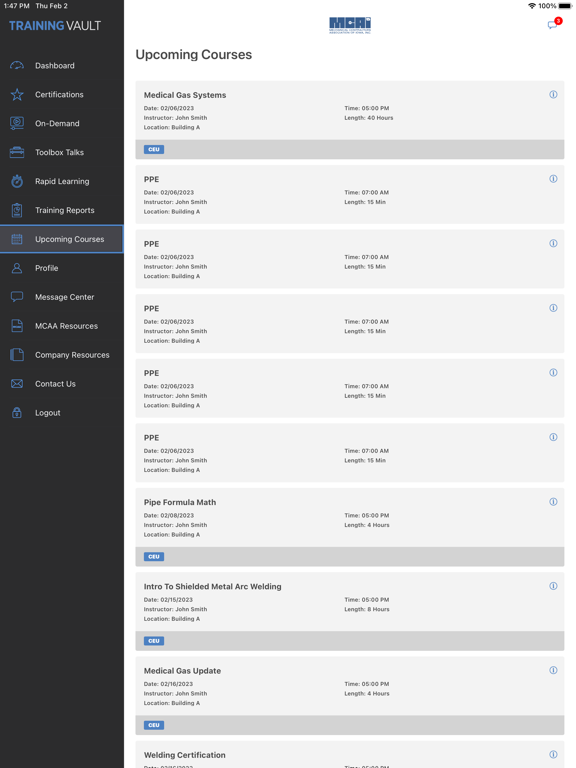Click the MCAA Resources document icon

[x=17, y=326]
